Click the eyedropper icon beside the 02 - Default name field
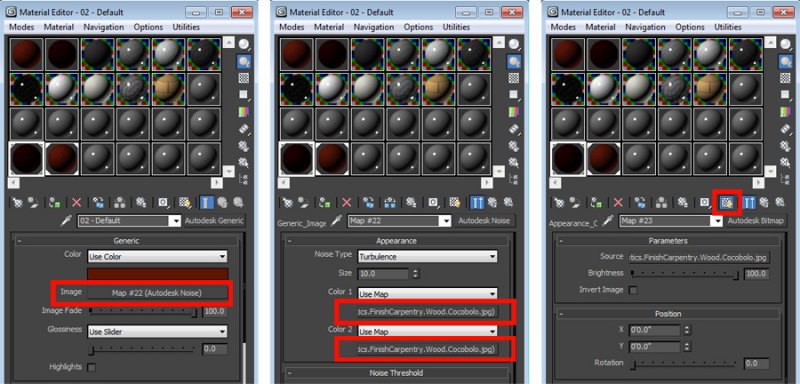 click(65, 221)
